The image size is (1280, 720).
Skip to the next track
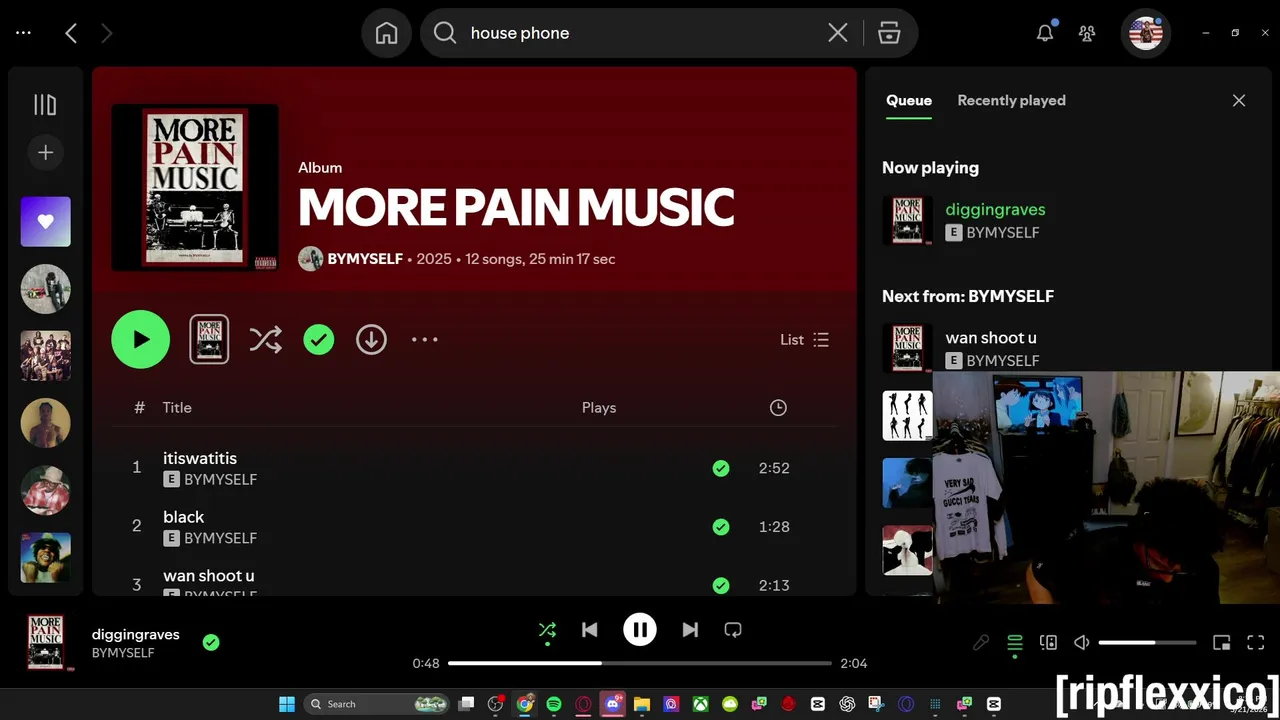(x=690, y=630)
